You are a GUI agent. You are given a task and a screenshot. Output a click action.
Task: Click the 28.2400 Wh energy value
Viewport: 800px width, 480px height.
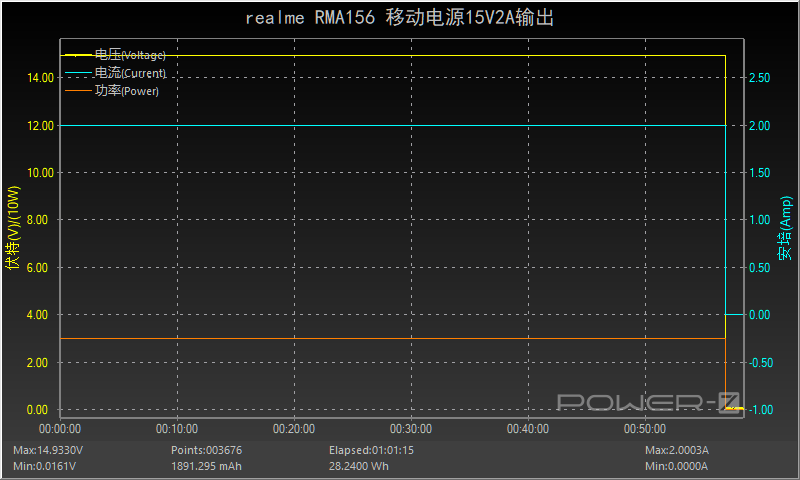coord(359,466)
